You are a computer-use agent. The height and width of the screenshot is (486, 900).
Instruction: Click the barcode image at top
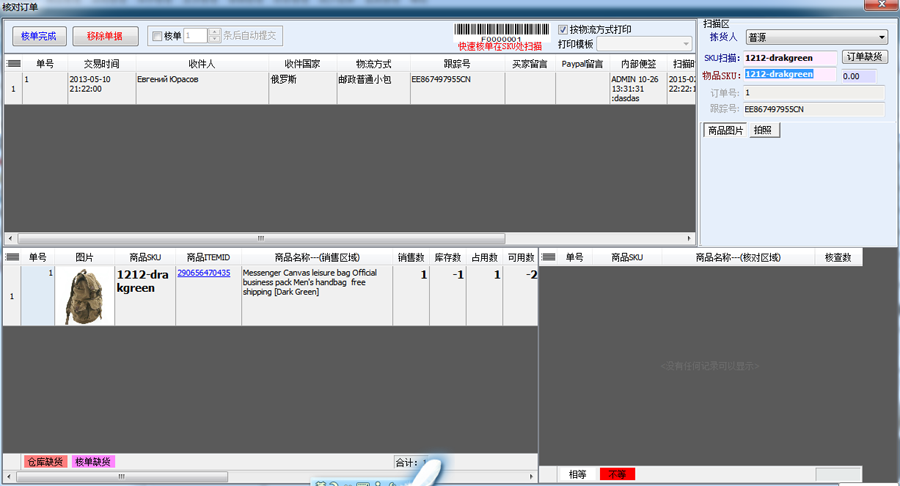(x=500, y=31)
